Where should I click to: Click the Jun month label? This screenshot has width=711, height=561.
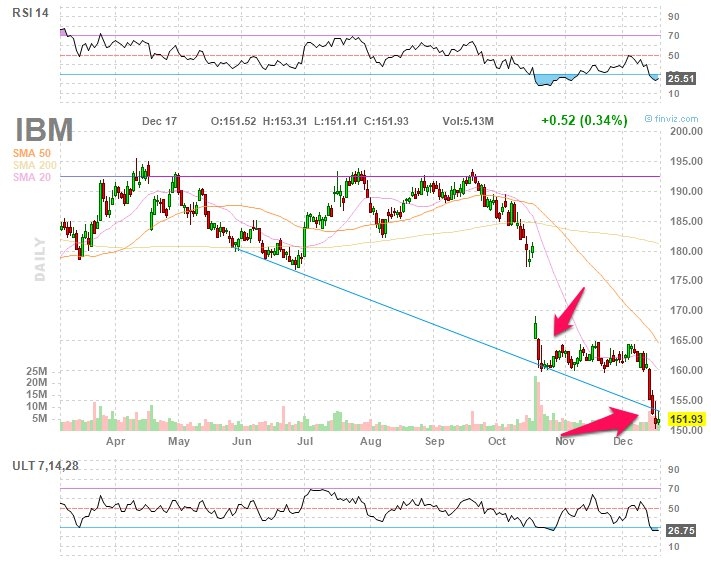242,441
